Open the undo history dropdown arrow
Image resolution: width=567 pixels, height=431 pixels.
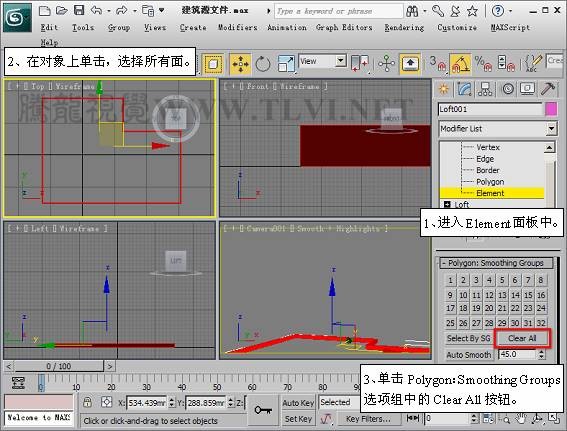tap(109, 11)
